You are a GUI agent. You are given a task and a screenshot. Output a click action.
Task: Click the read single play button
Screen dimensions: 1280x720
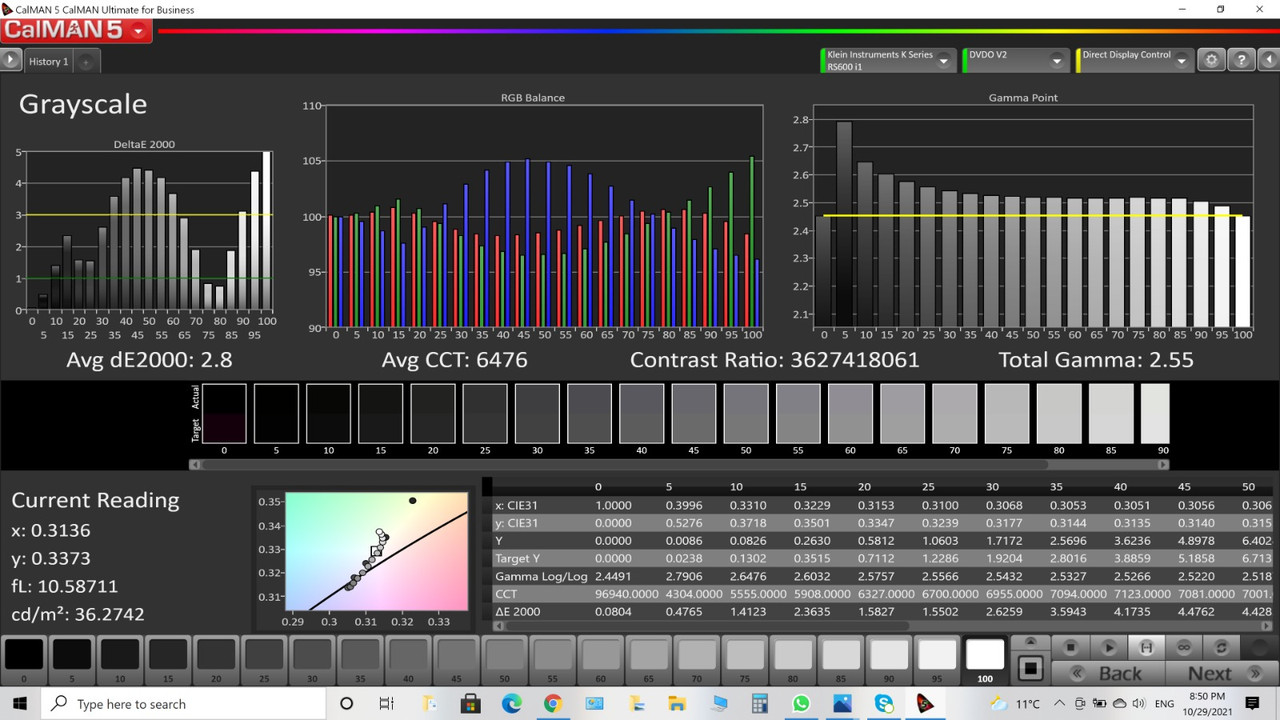tap(1109, 647)
